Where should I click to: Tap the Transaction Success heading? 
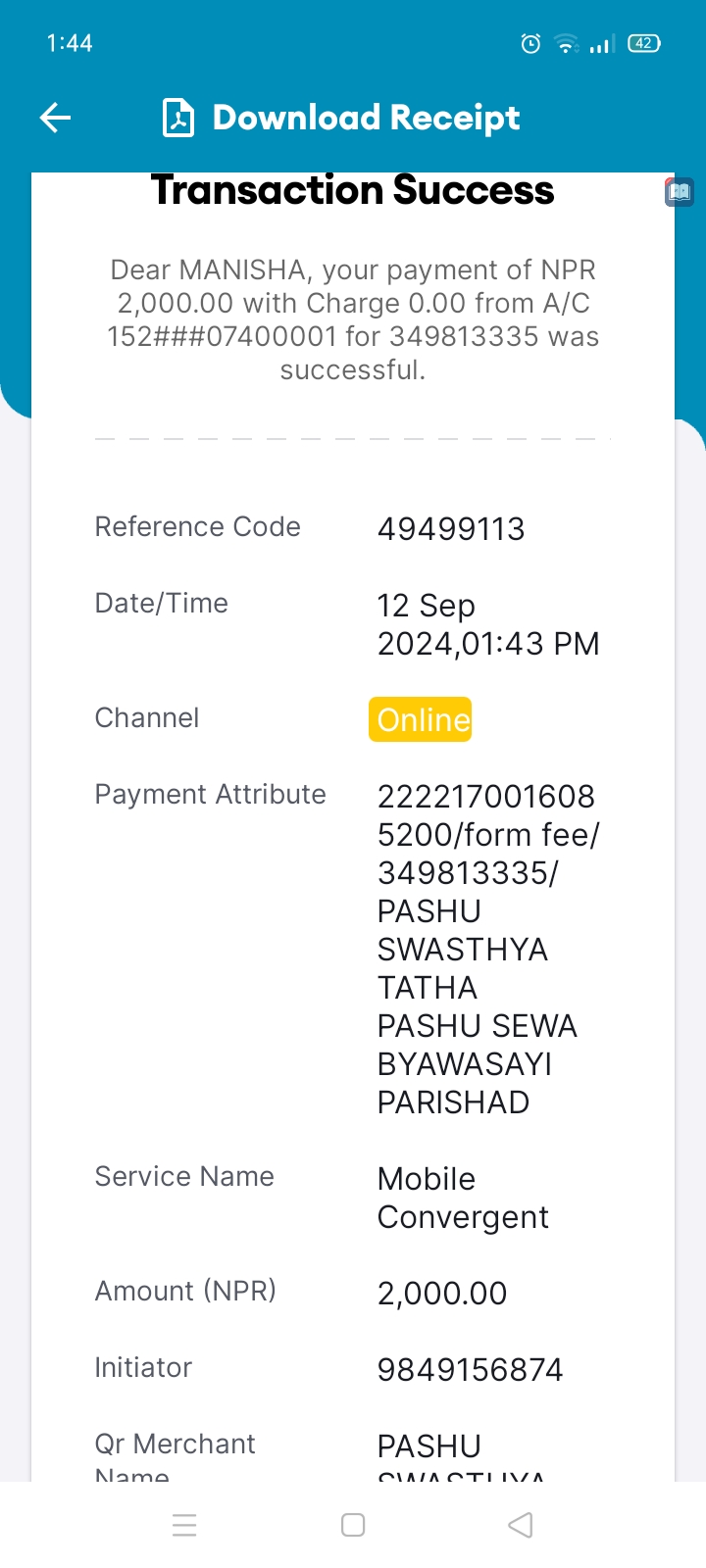[x=353, y=190]
